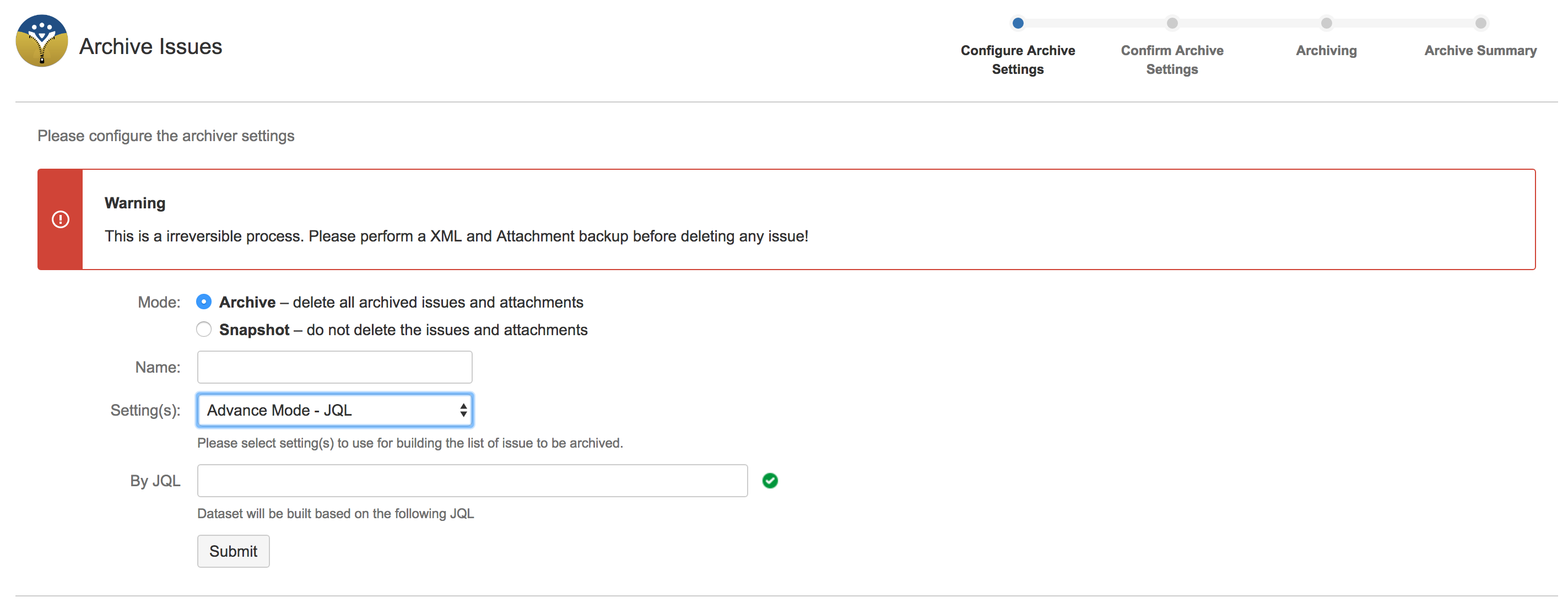Open the Advance Mode - JQL dropdown
This screenshot has width=1568, height=613.
[335, 410]
